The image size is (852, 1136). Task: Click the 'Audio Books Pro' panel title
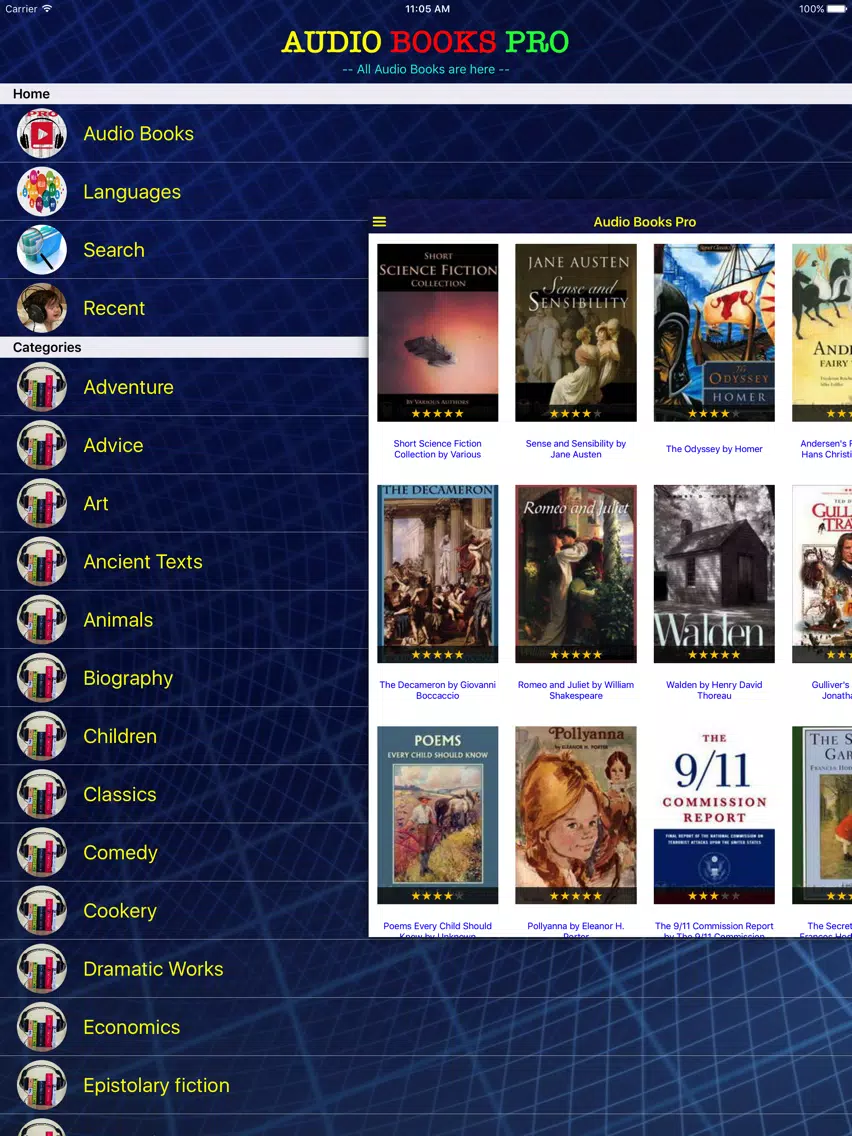click(645, 222)
